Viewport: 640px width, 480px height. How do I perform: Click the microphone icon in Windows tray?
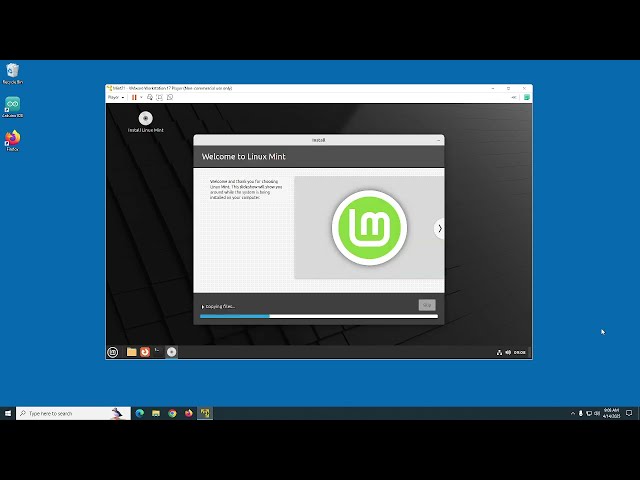click(581, 413)
